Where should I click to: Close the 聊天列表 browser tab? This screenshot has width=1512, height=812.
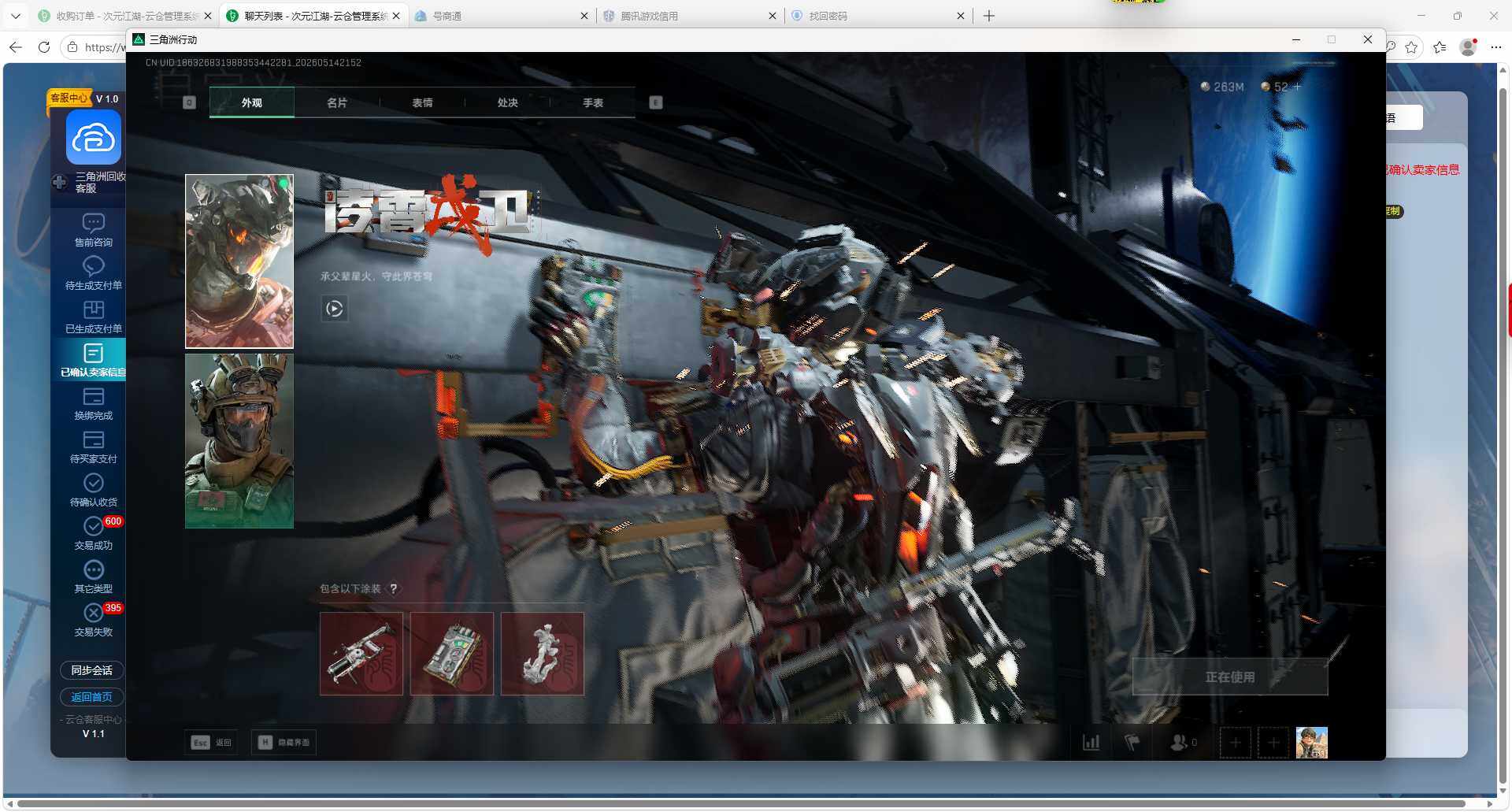point(395,16)
